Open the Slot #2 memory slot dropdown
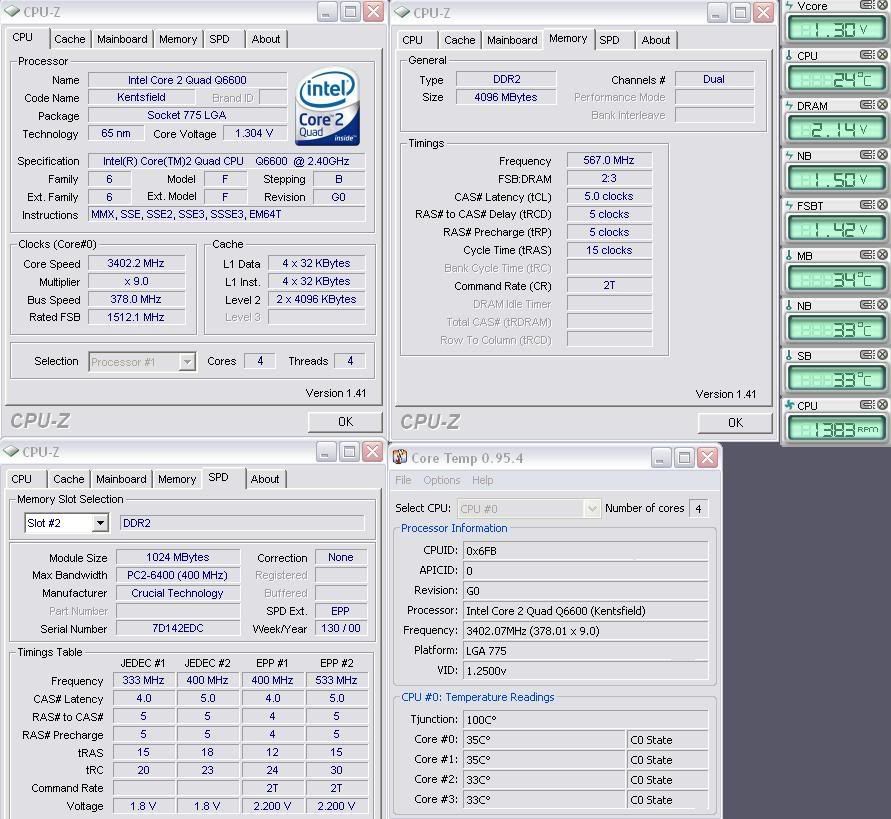The image size is (891, 819). (x=100, y=523)
